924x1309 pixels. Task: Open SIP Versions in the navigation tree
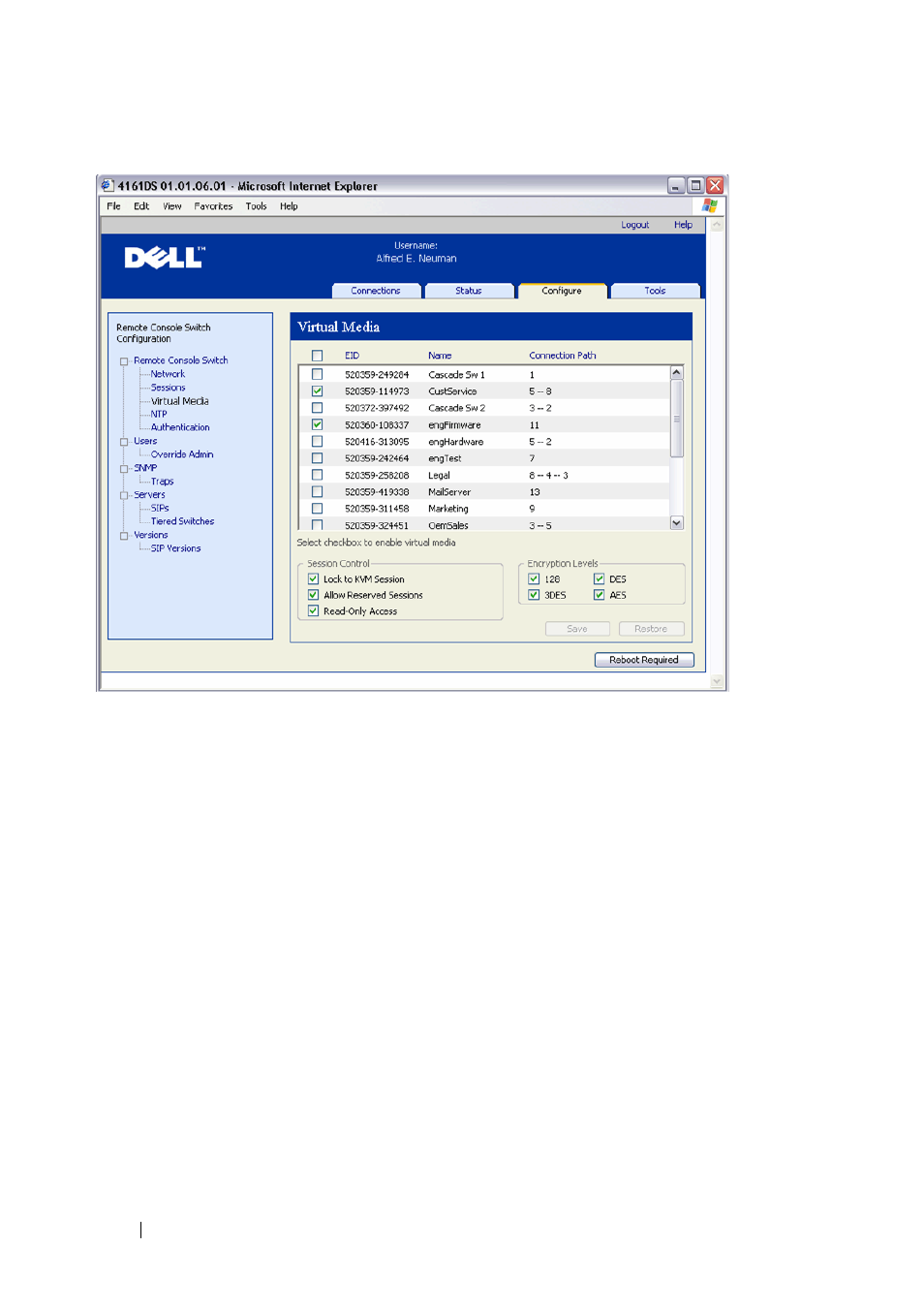point(175,548)
